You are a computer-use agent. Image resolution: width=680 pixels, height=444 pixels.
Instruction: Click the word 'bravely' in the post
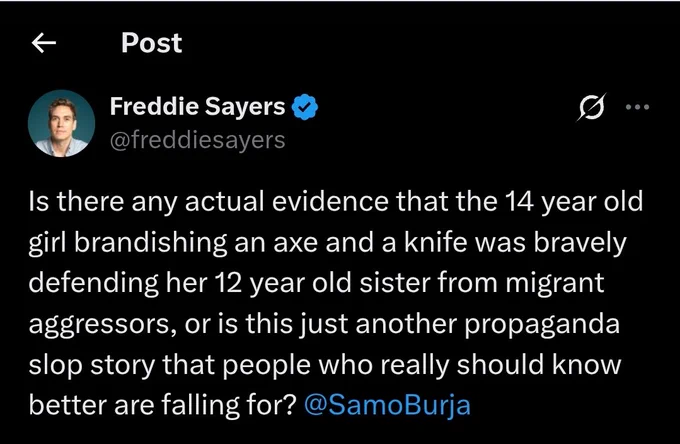coord(580,243)
